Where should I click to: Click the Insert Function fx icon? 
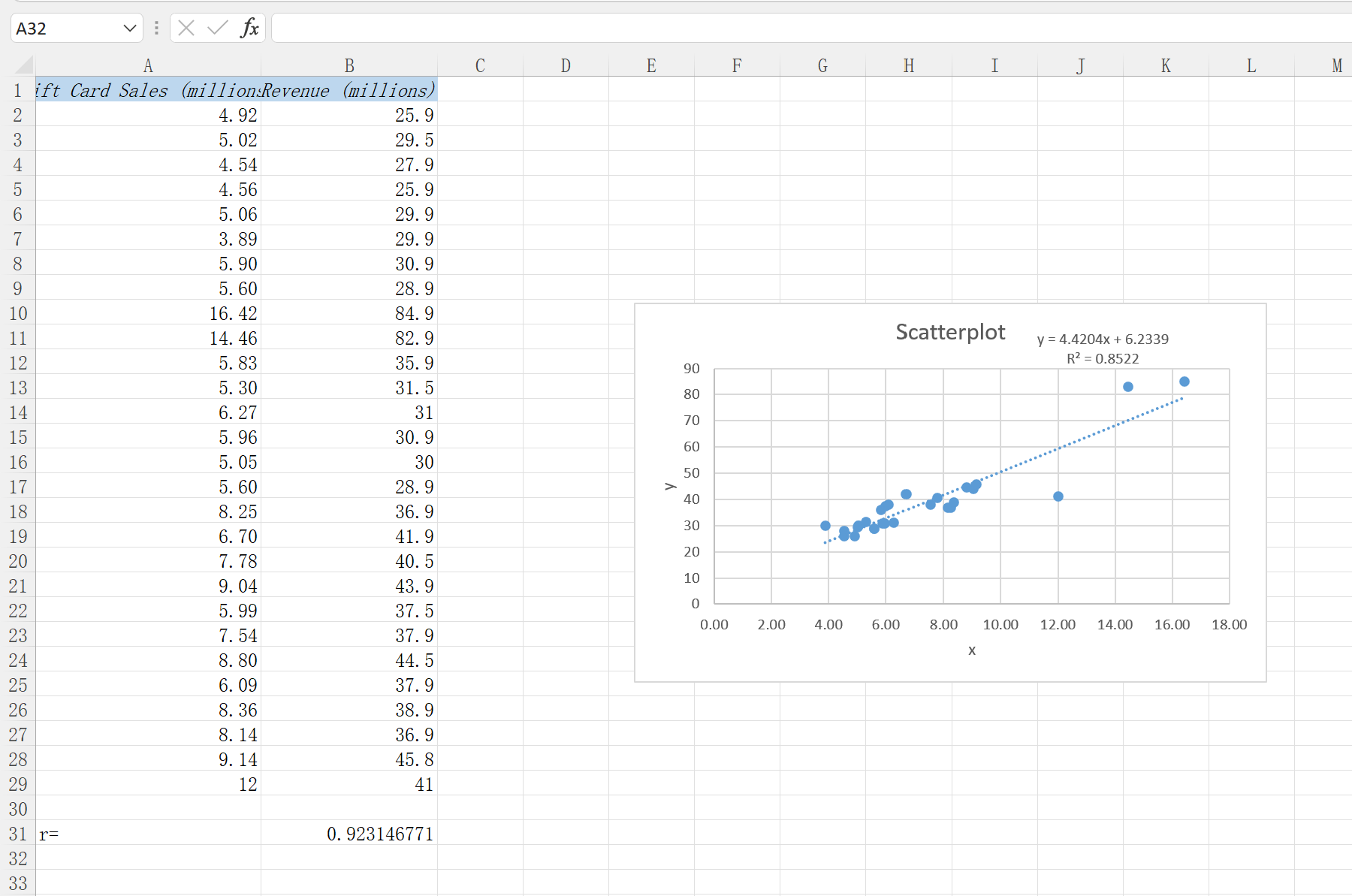tap(249, 29)
